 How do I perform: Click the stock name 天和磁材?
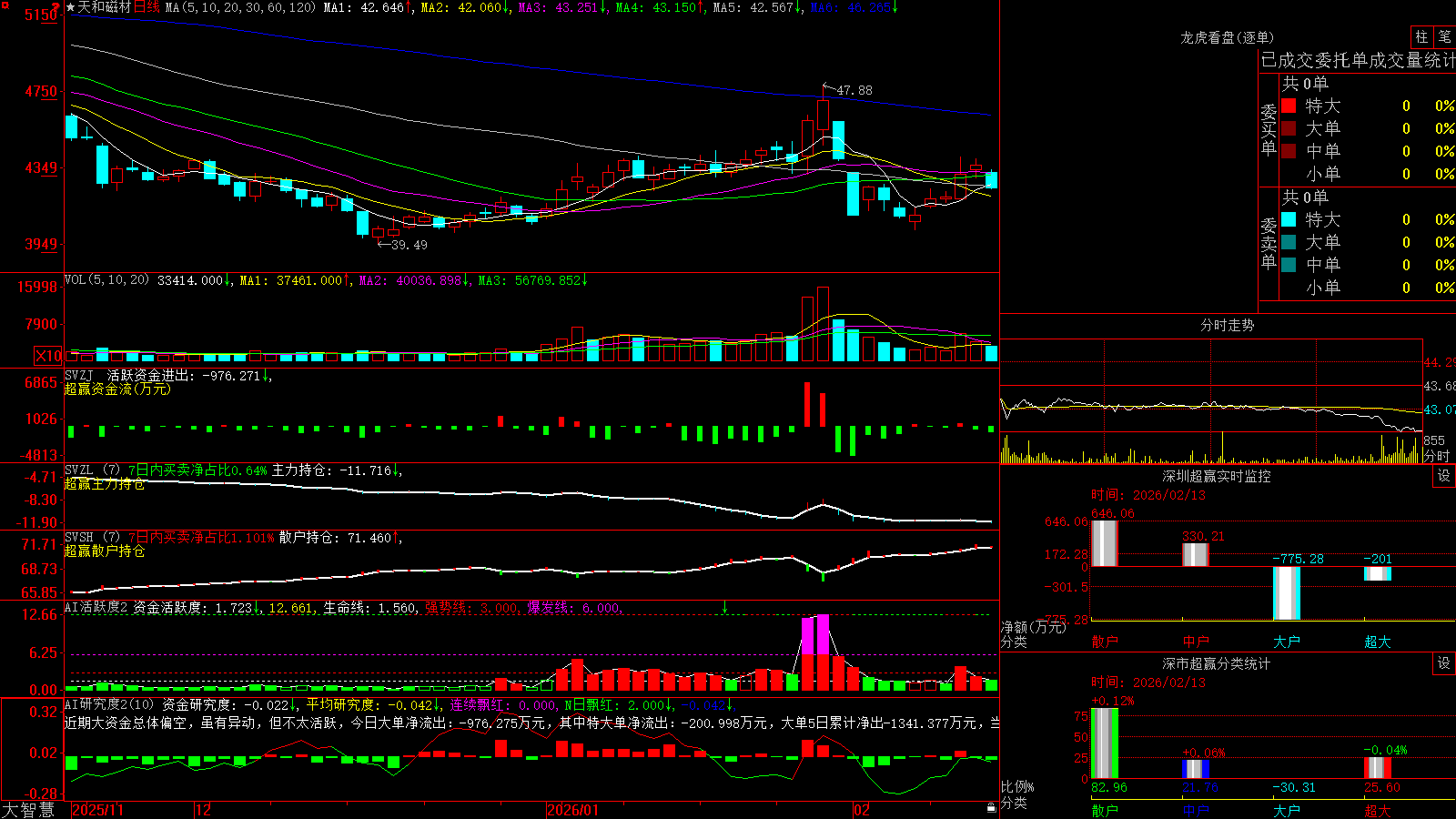tap(105, 7)
